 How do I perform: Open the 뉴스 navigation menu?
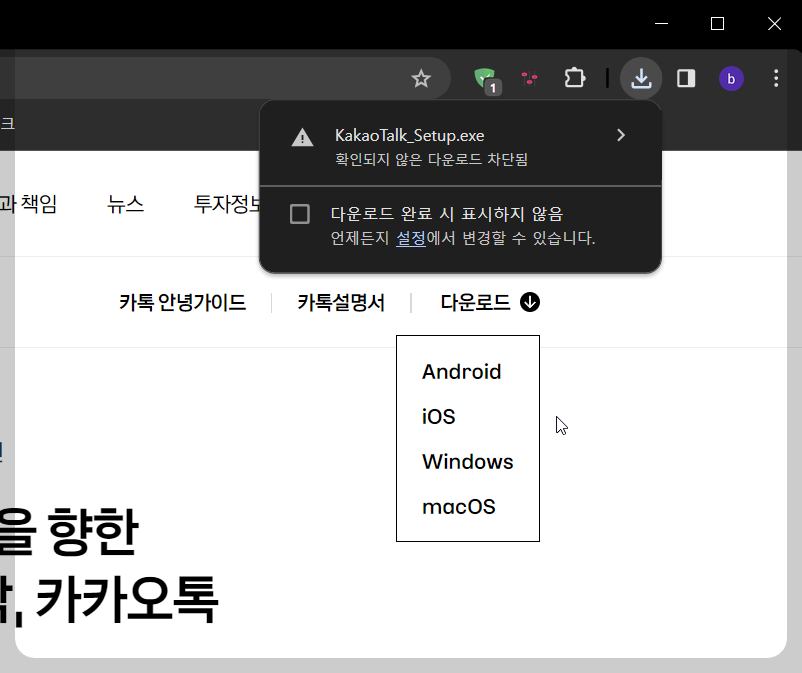pyautogui.click(x=125, y=204)
